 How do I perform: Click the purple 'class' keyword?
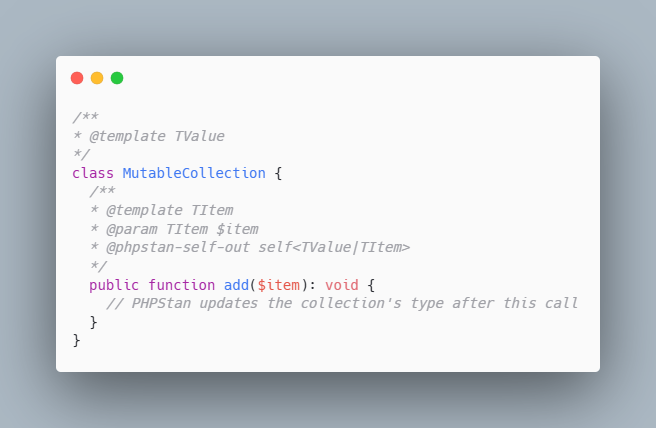[x=93, y=173]
